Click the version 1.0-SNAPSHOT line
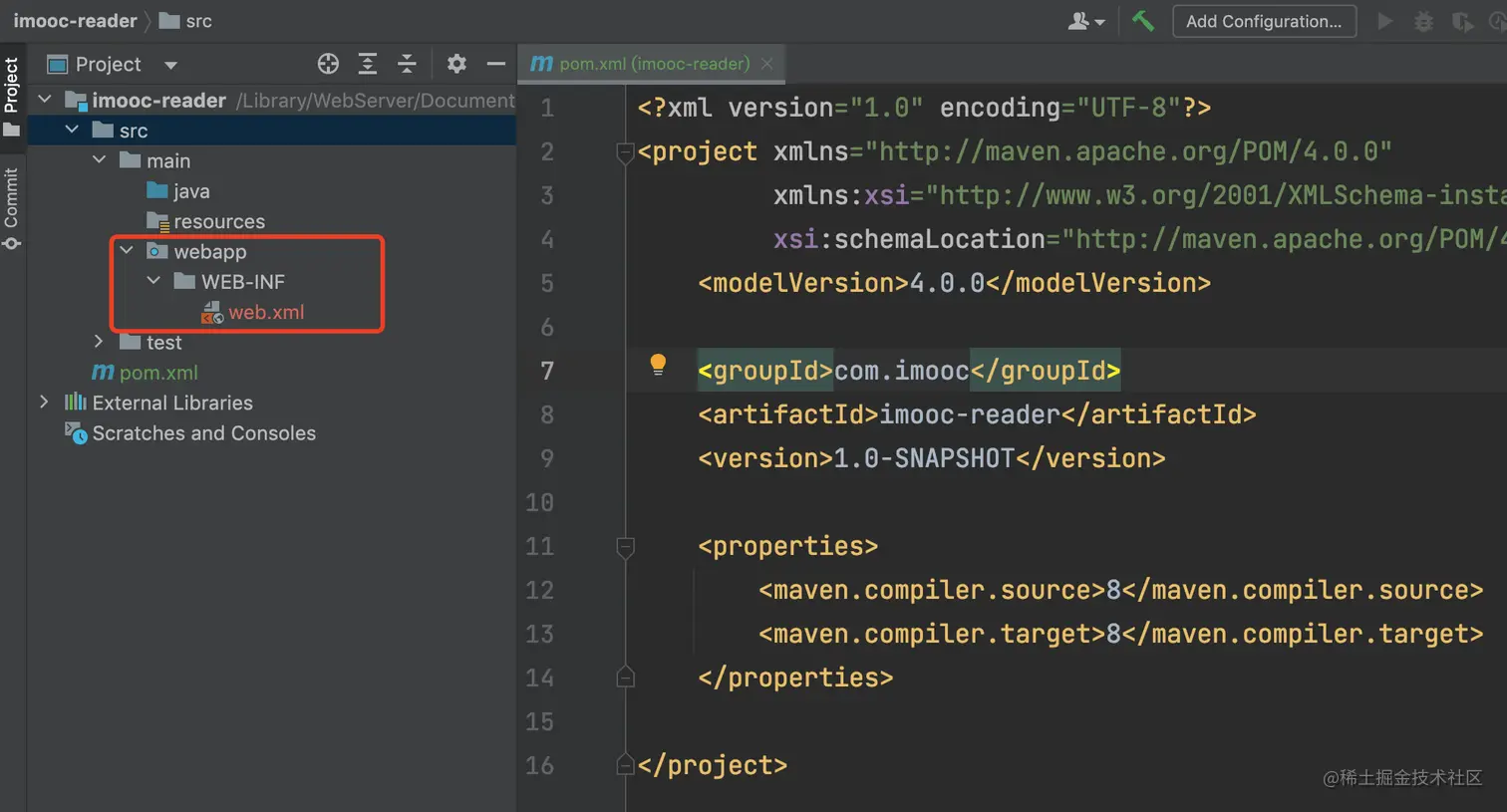The image size is (1507, 812). click(931, 458)
